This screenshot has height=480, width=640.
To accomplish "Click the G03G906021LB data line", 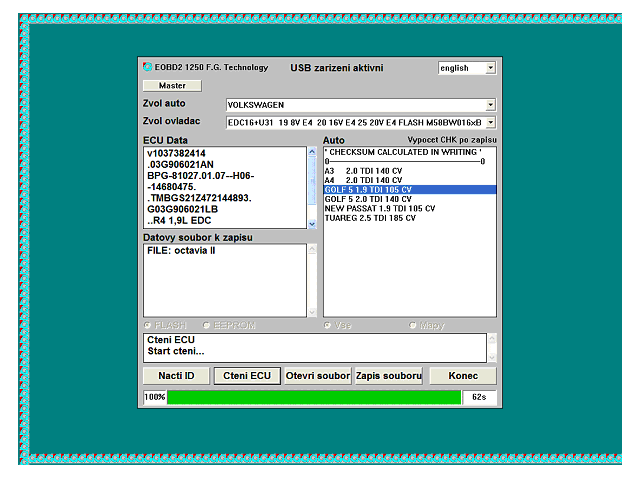I will (x=182, y=209).
